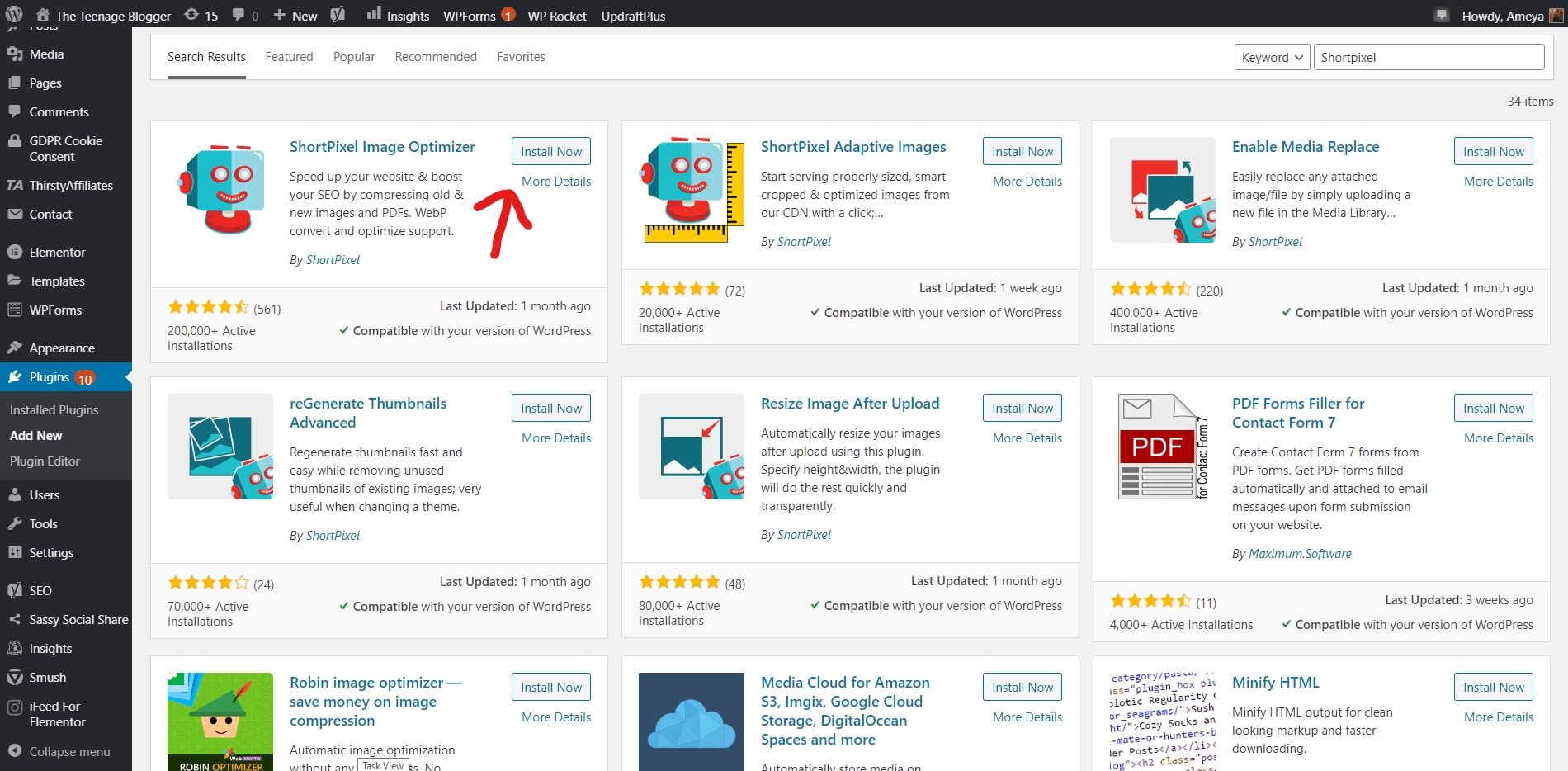Open UpdraftPlus in admin bar
The width and height of the screenshot is (1568, 771).
[x=633, y=16]
